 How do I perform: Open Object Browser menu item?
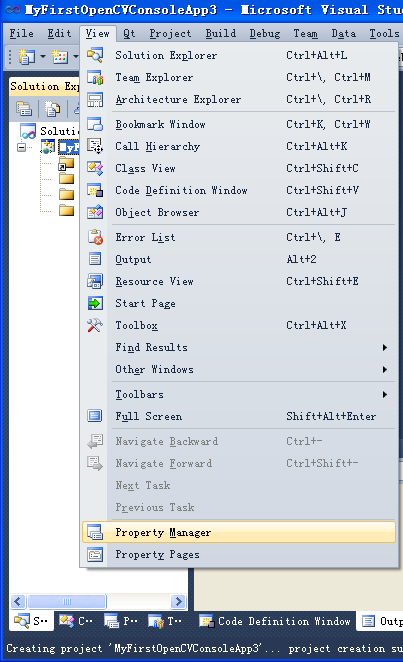coord(239,212)
